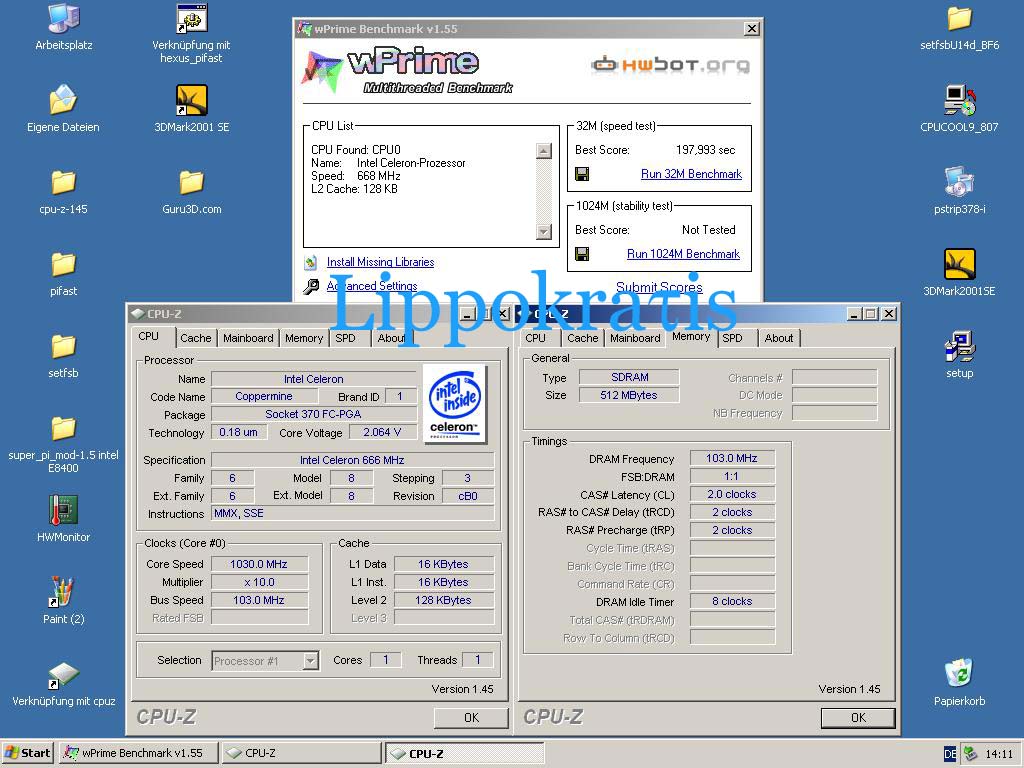Open Processor #1 selection dropdown
Viewport: 1024px width, 768px height.
click(311, 661)
